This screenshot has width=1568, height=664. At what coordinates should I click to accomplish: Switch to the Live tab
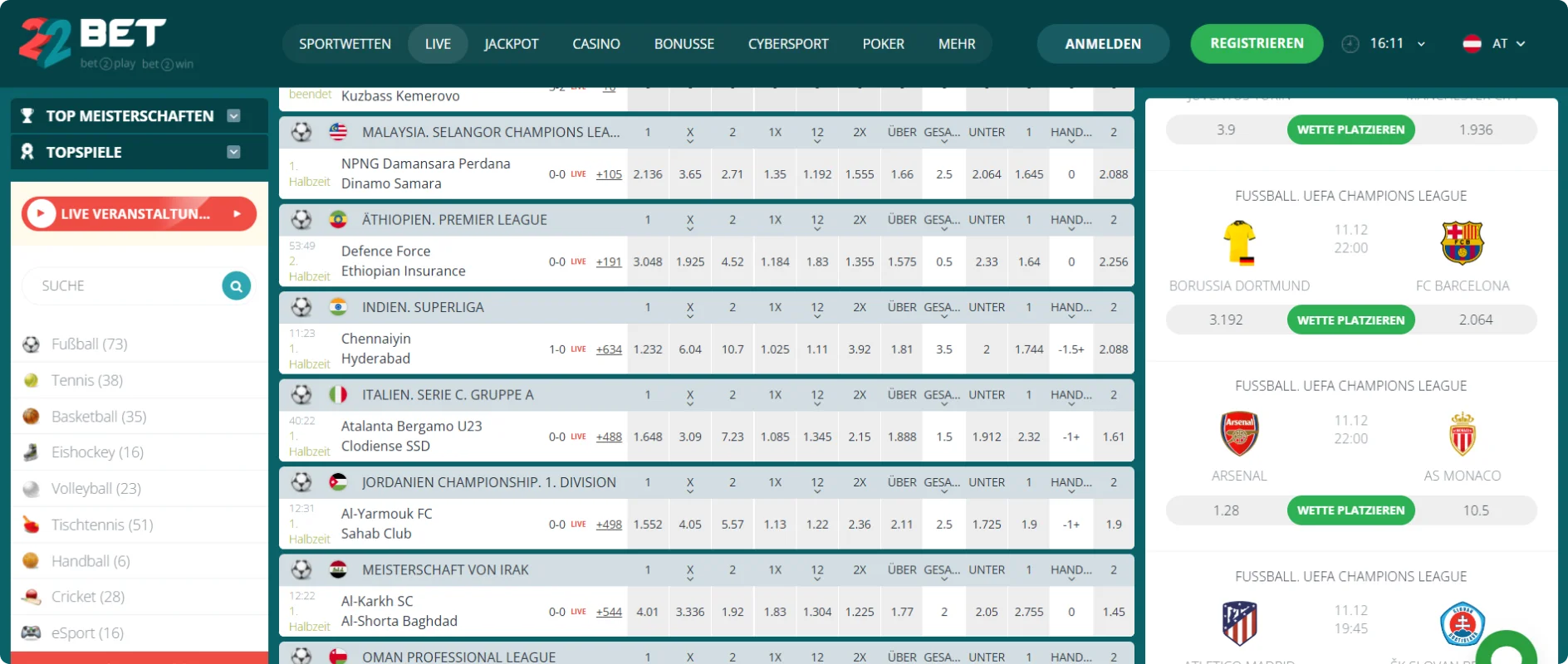click(438, 44)
